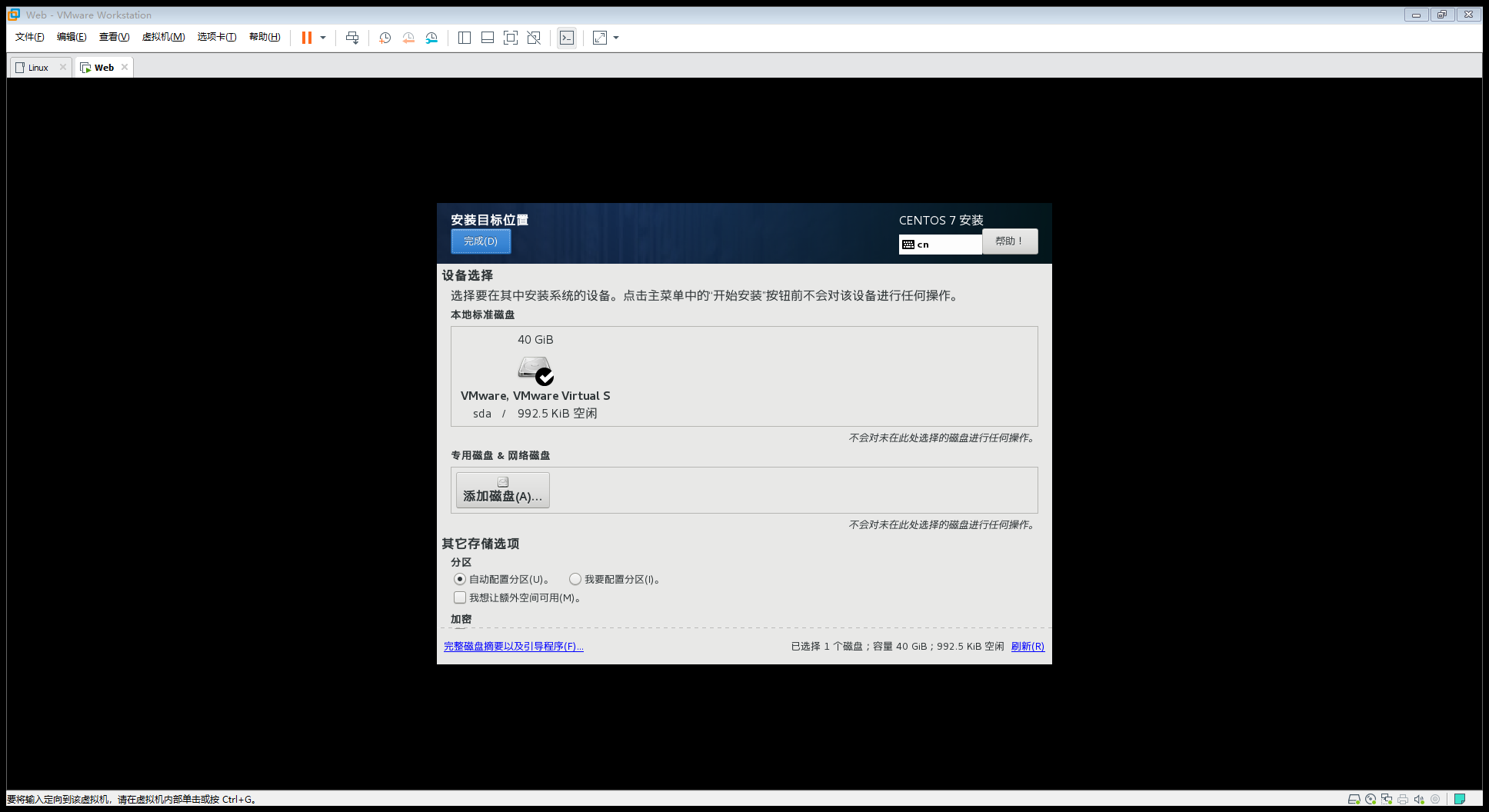Click the 刷新(R) refresh link

tap(1028, 647)
